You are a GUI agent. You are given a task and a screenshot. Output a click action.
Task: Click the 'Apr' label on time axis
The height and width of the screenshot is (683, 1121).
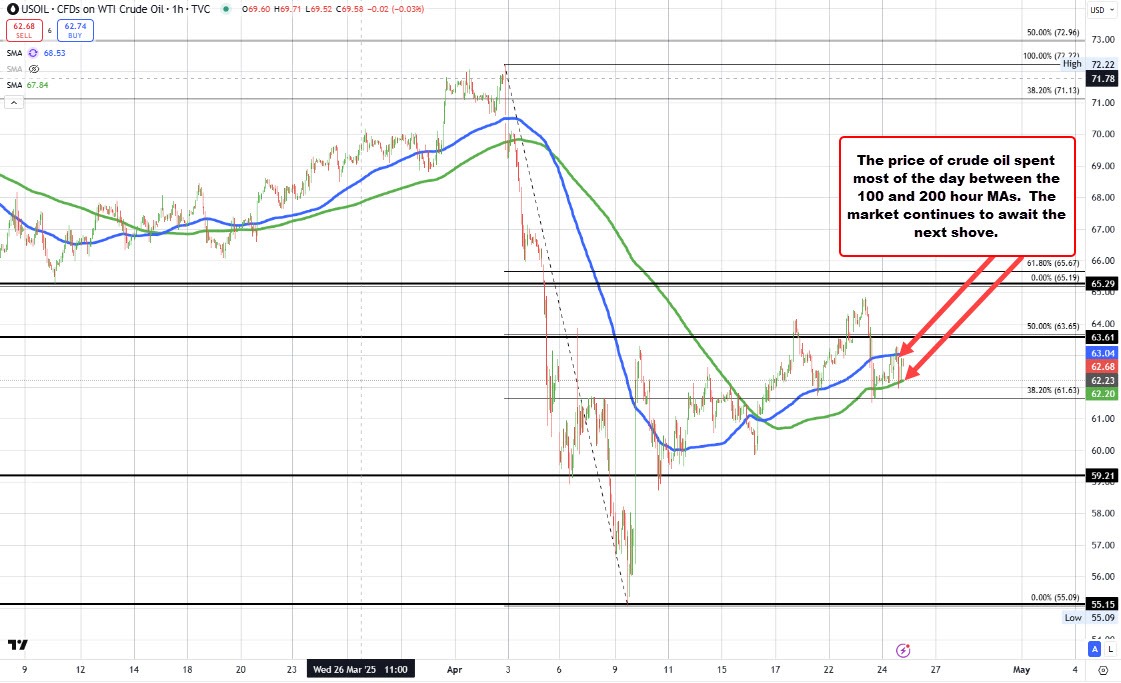[x=454, y=670]
